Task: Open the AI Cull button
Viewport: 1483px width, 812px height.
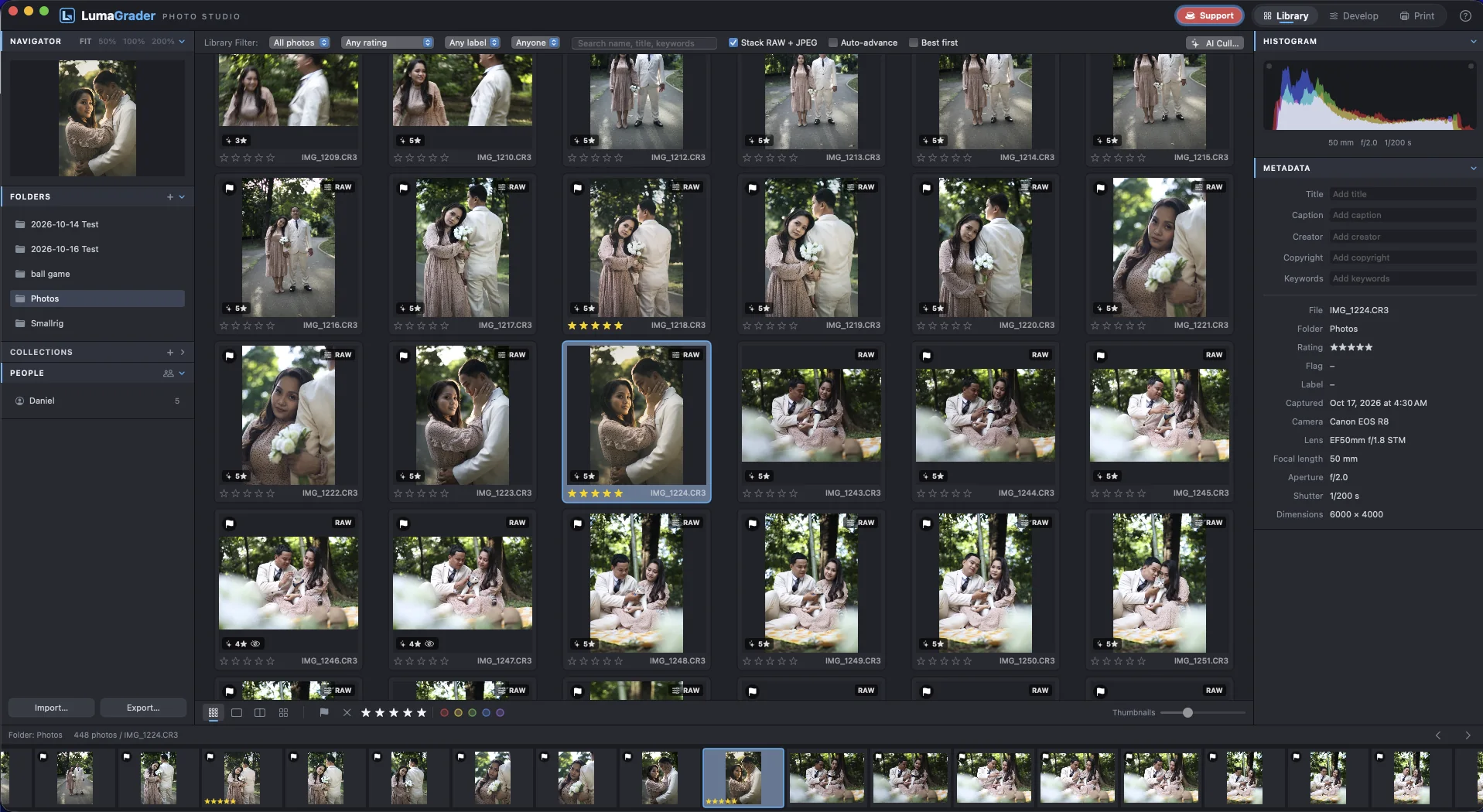Action: click(x=1215, y=43)
